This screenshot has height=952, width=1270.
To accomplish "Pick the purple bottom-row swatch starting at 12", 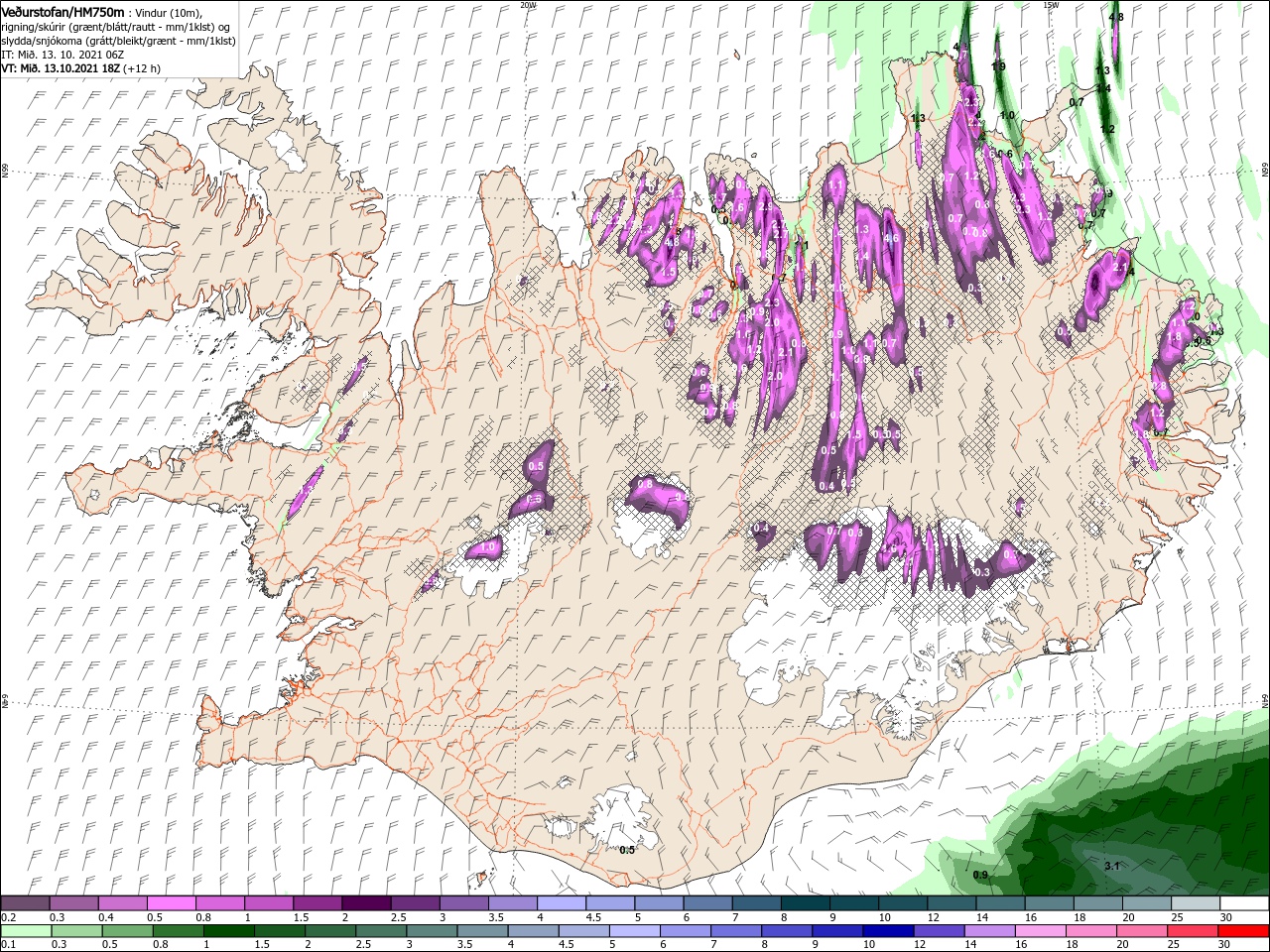I will coord(940,931).
